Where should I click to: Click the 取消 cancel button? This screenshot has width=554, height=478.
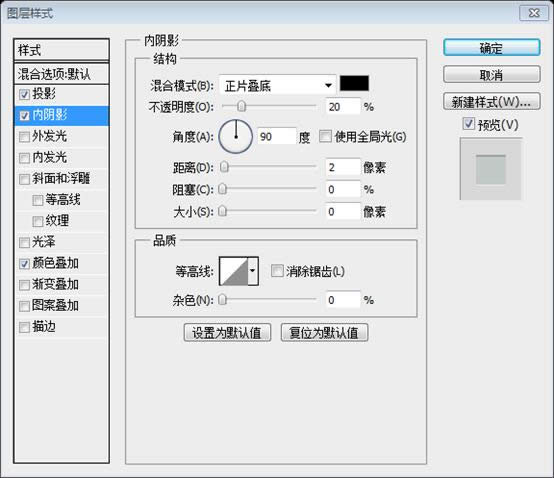point(491,75)
